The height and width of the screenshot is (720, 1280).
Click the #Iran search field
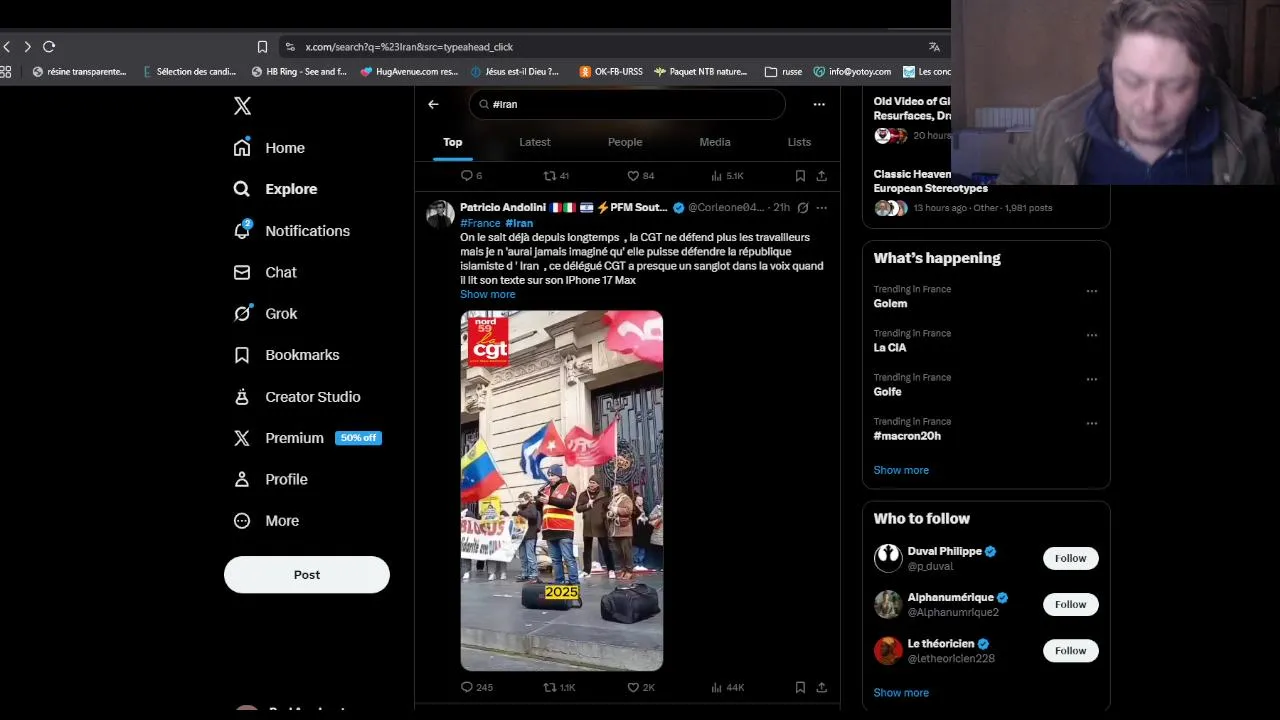click(627, 104)
